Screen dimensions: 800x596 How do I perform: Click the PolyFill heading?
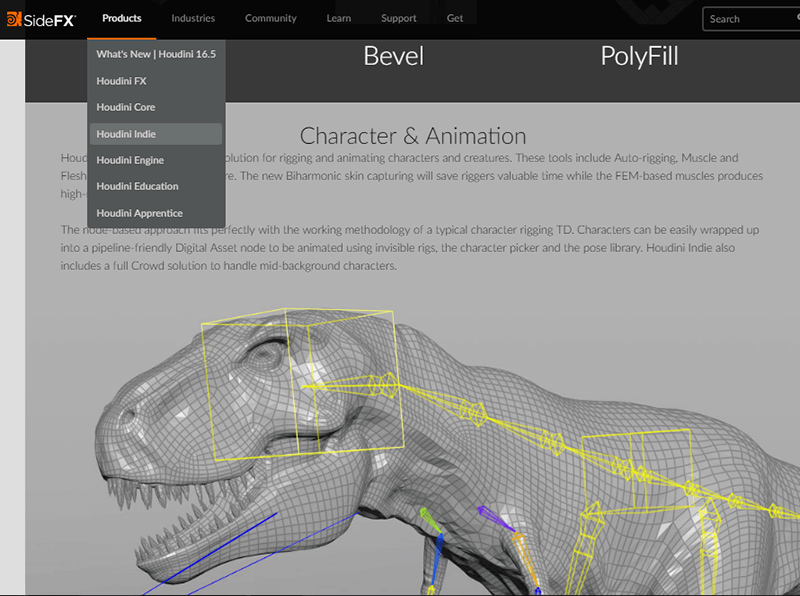(x=639, y=56)
